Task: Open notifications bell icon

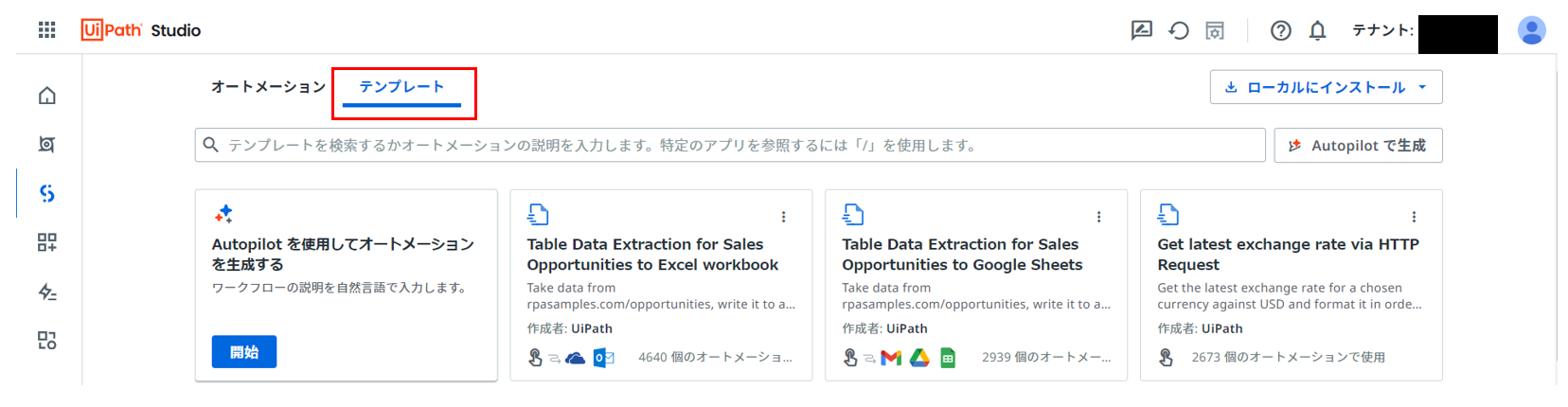Action: click(x=1317, y=30)
